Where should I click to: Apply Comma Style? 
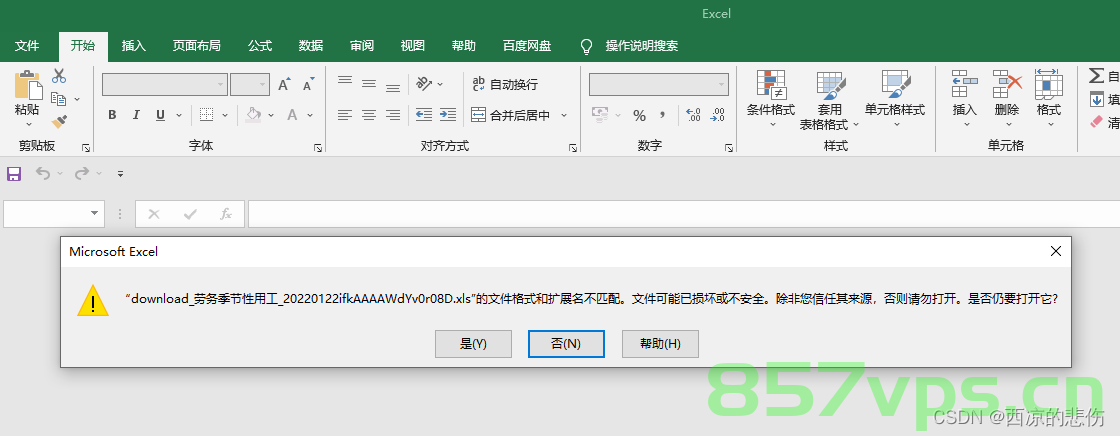[x=662, y=115]
